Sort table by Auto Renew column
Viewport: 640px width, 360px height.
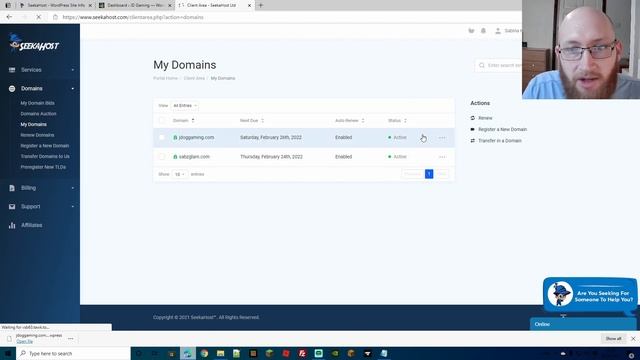(349, 120)
